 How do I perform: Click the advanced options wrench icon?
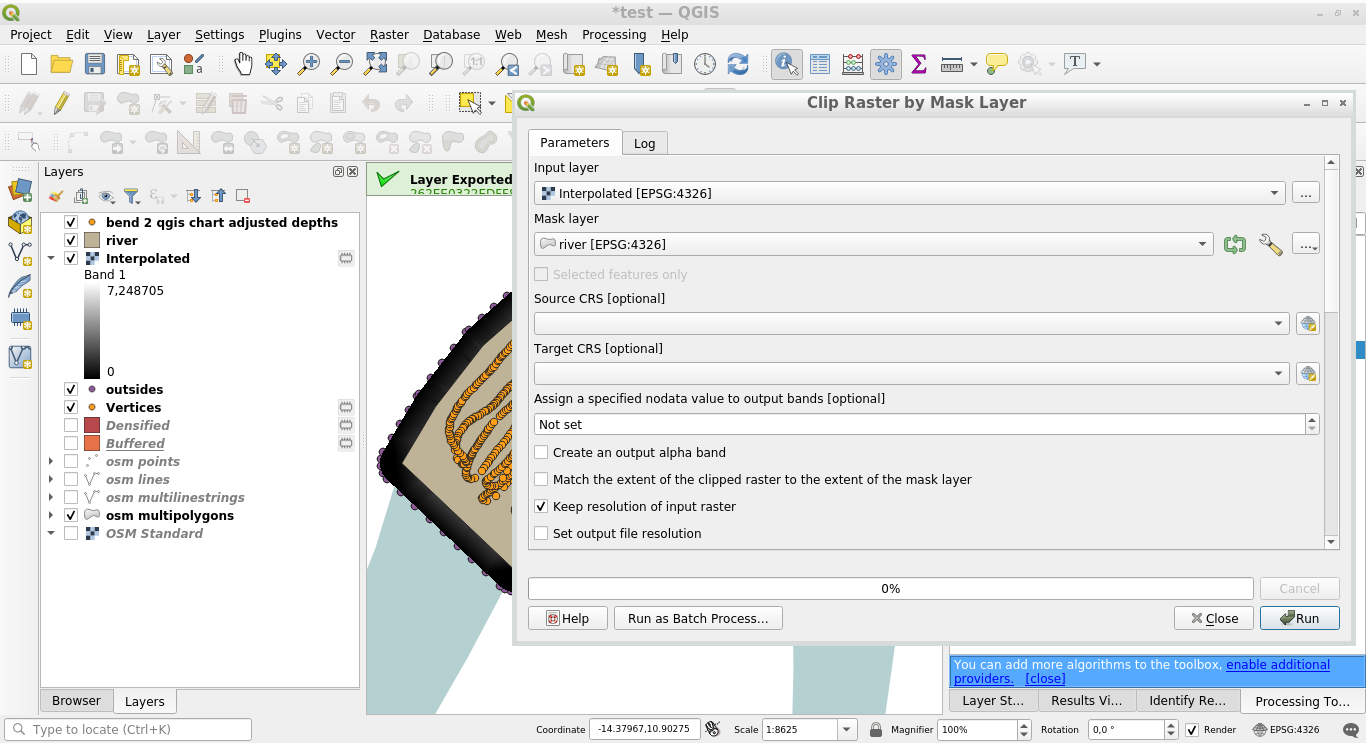tap(1270, 244)
